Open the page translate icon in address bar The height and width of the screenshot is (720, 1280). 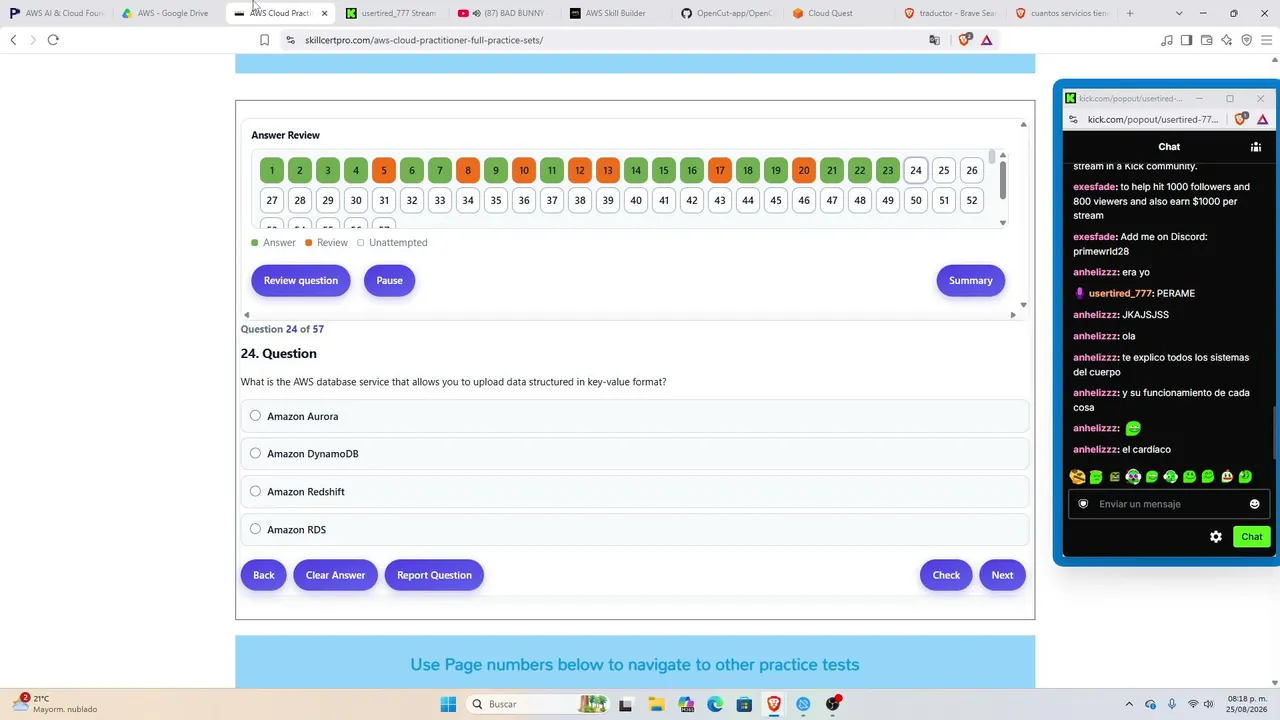[934, 40]
